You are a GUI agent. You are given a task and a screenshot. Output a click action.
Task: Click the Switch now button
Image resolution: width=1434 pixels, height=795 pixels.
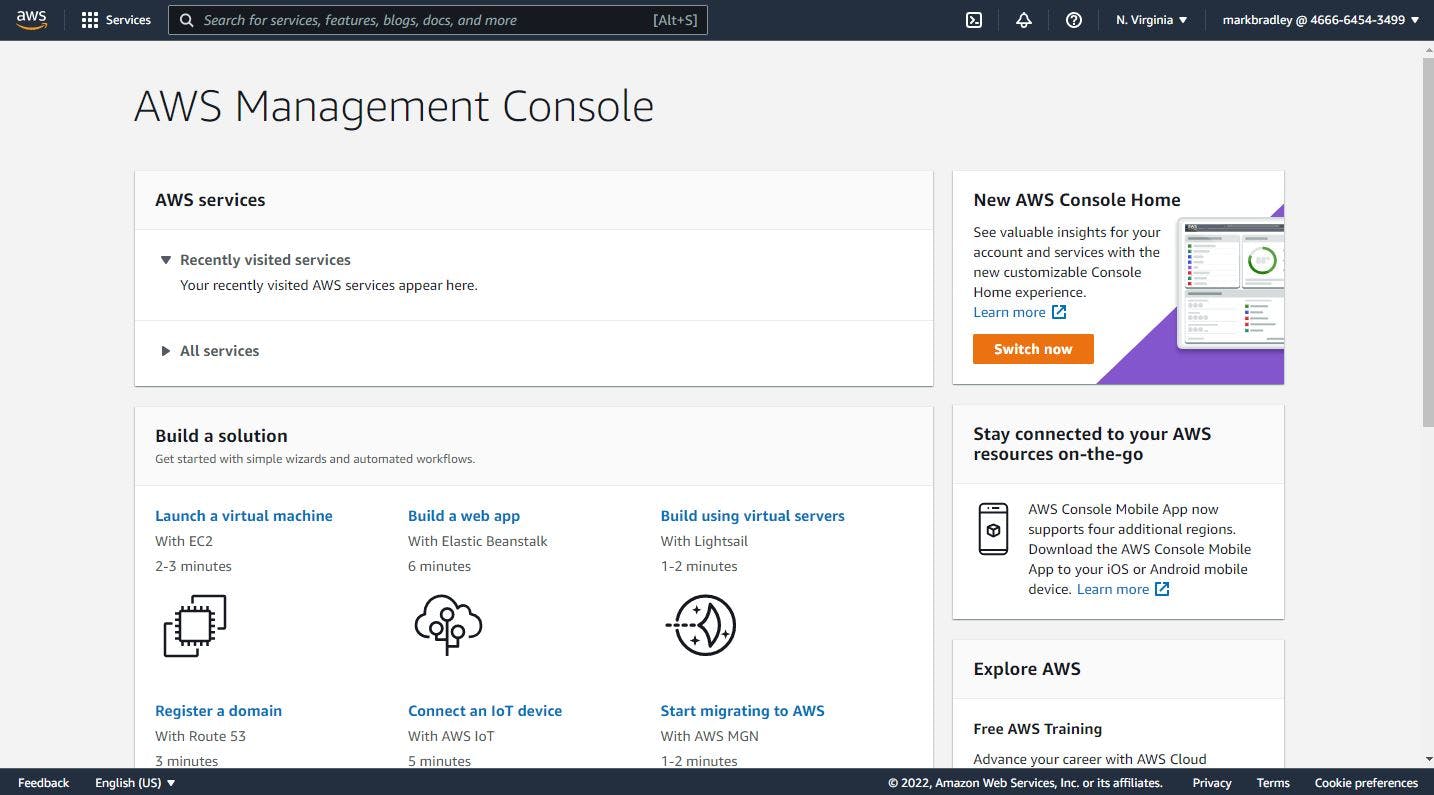pos(1033,349)
